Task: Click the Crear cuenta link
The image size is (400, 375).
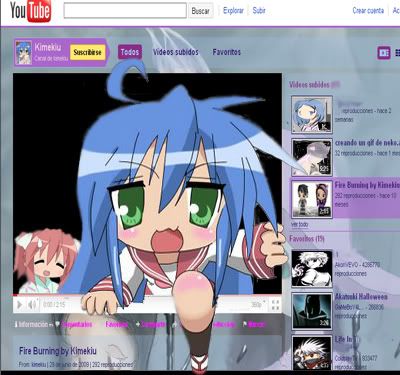Action: pyautogui.click(x=368, y=11)
